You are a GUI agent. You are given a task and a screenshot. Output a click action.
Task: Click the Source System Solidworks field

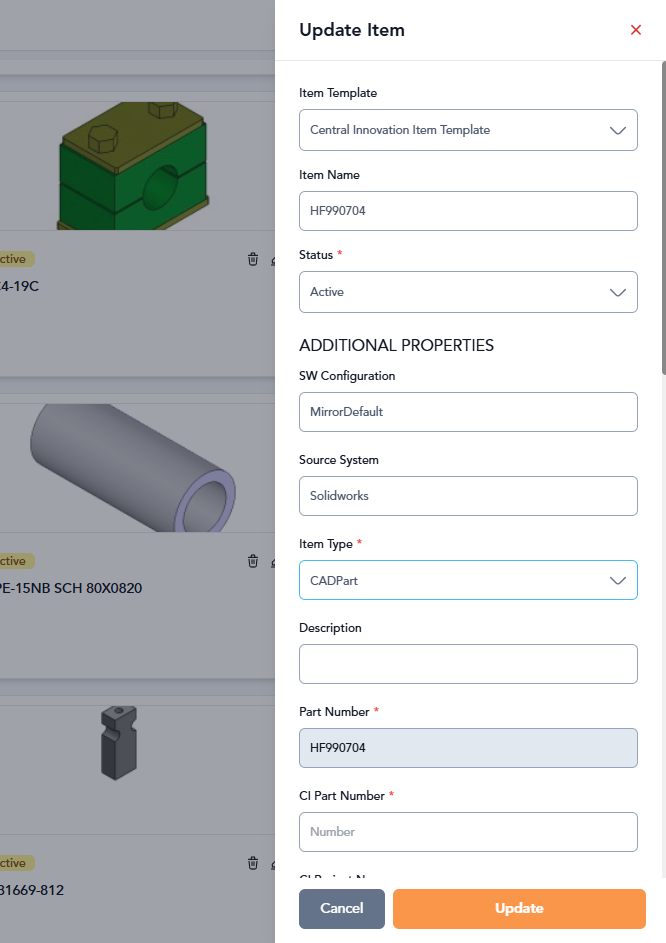pos(468,496)
